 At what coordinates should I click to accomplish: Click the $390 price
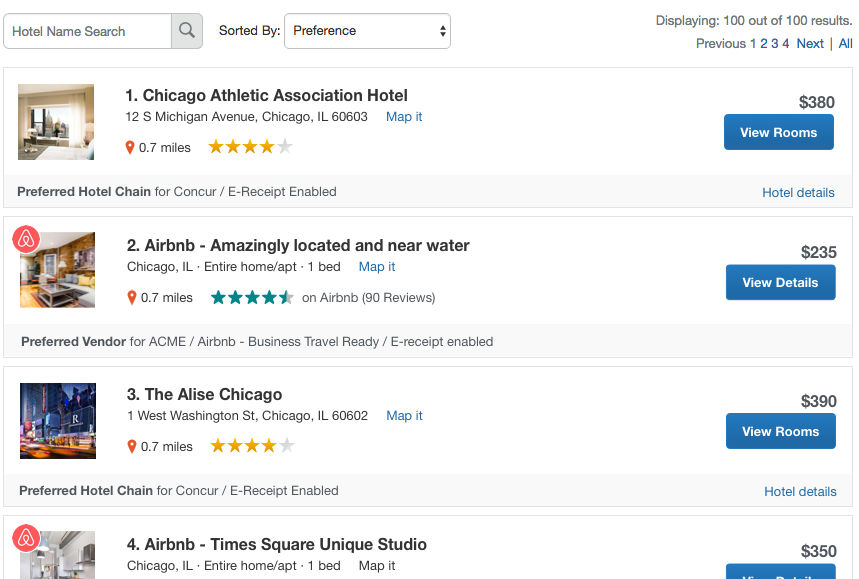pyautogui.click(x=818, y=401)
